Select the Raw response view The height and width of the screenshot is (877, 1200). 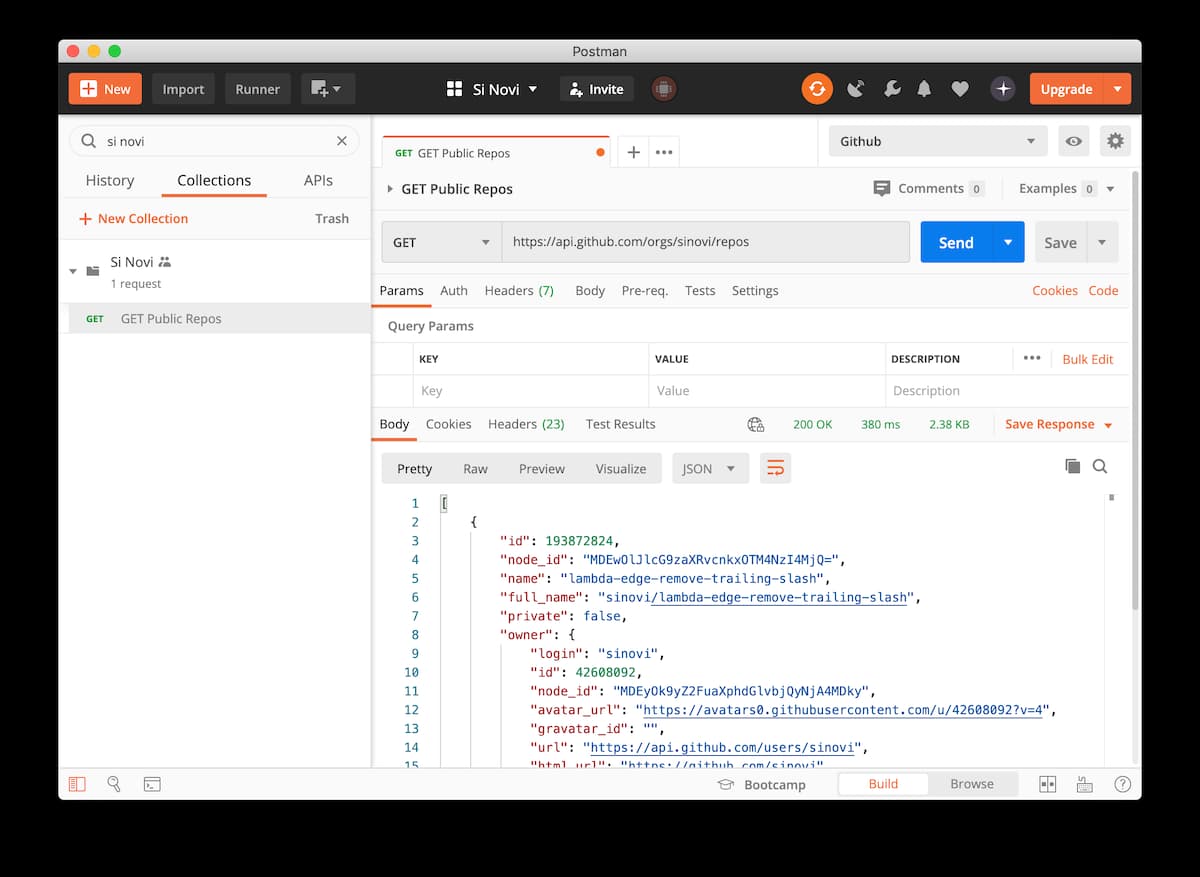[475, 468]
